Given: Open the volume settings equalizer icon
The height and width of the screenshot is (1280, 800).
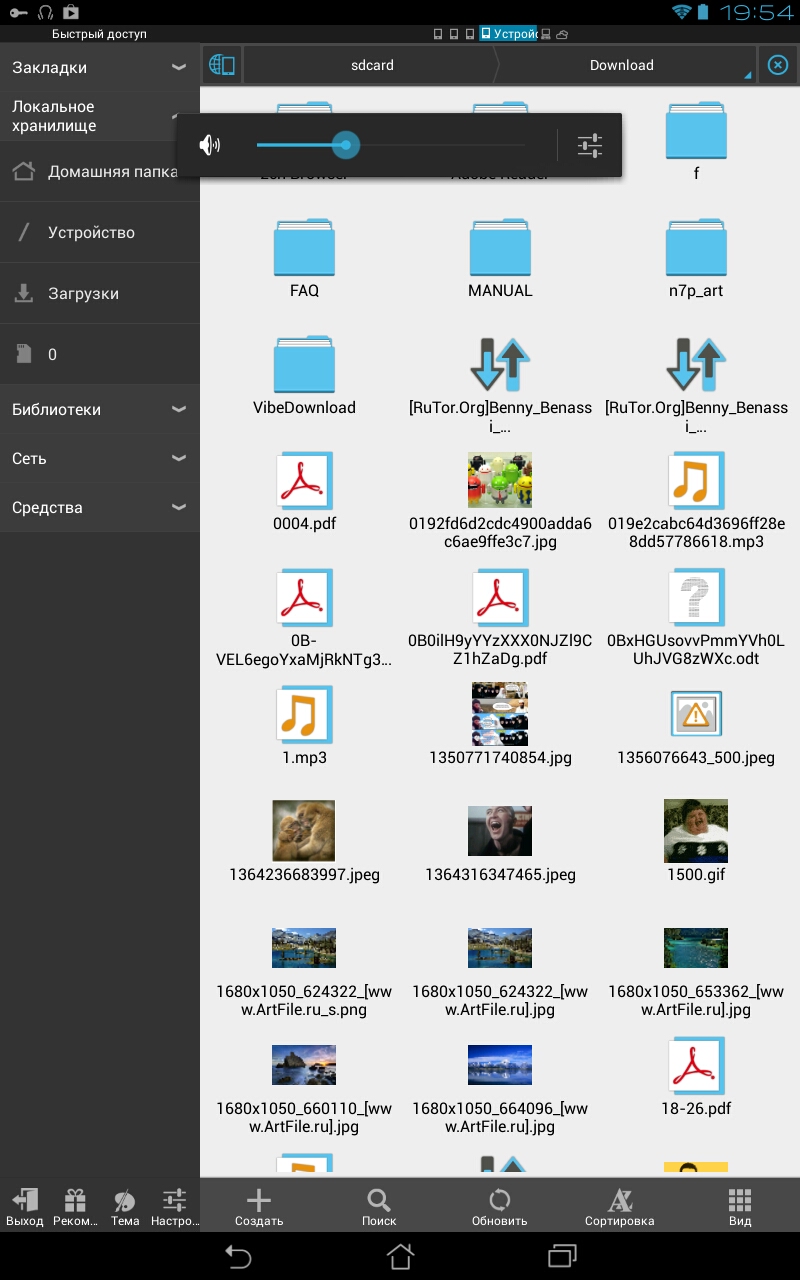Looking at the screenshot, I should pyautogui.click(x=590, y=146).
